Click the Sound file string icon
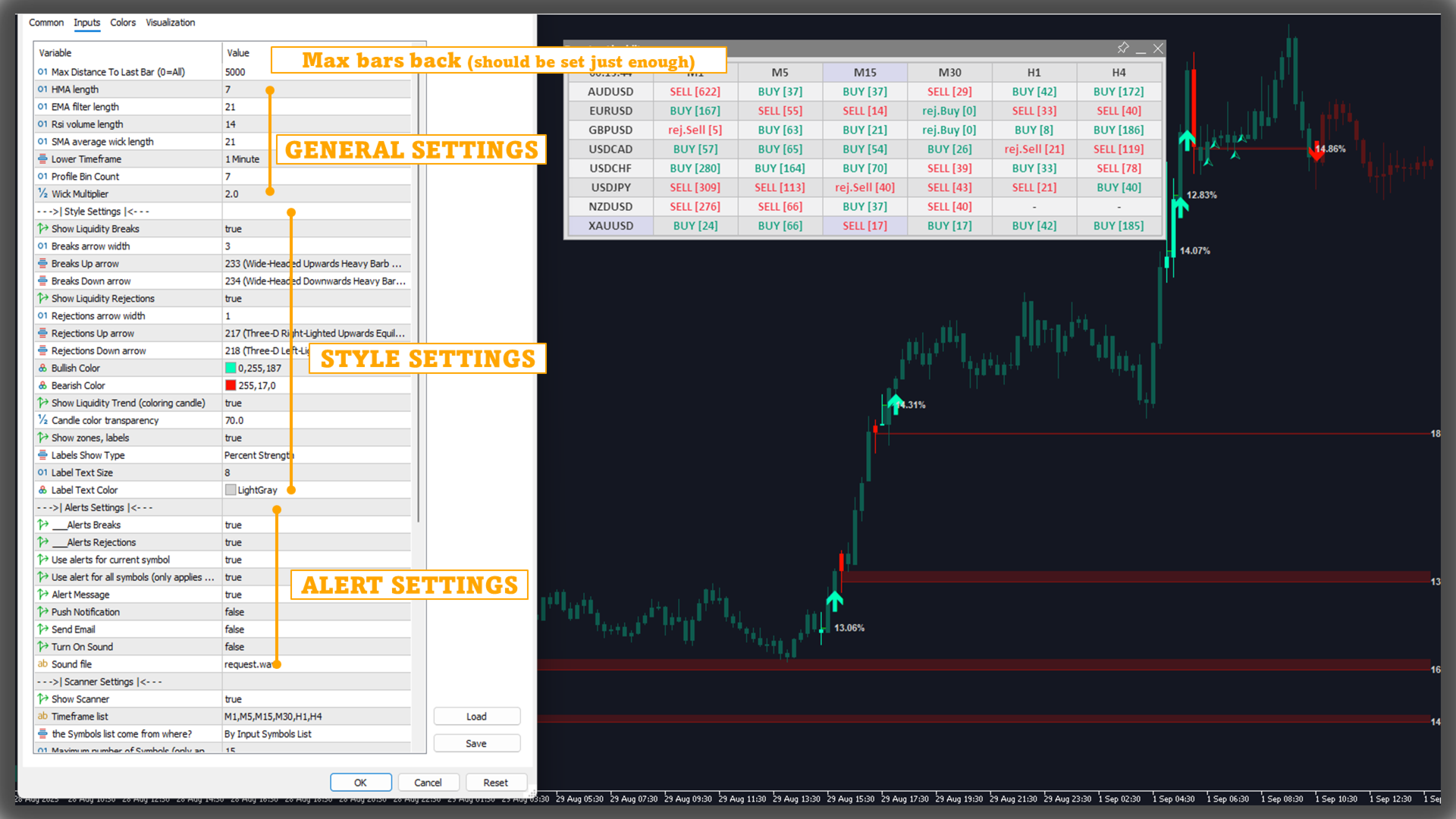Viewport: 1456px width, 819px height. click(42, 664)
